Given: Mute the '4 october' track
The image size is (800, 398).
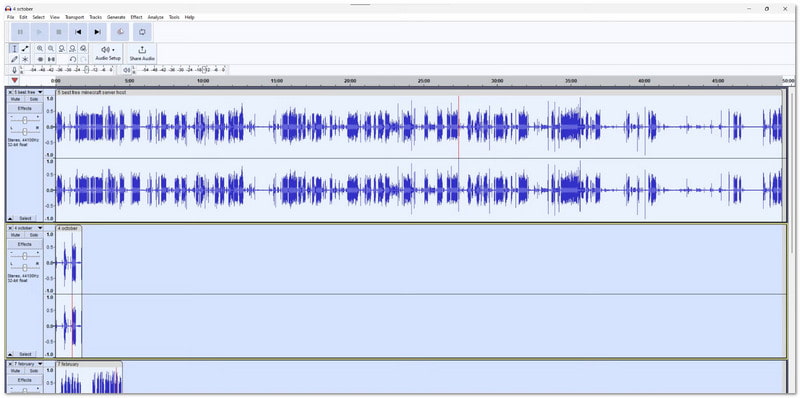Looking at the screenshot, I should [x=16, y=235].
